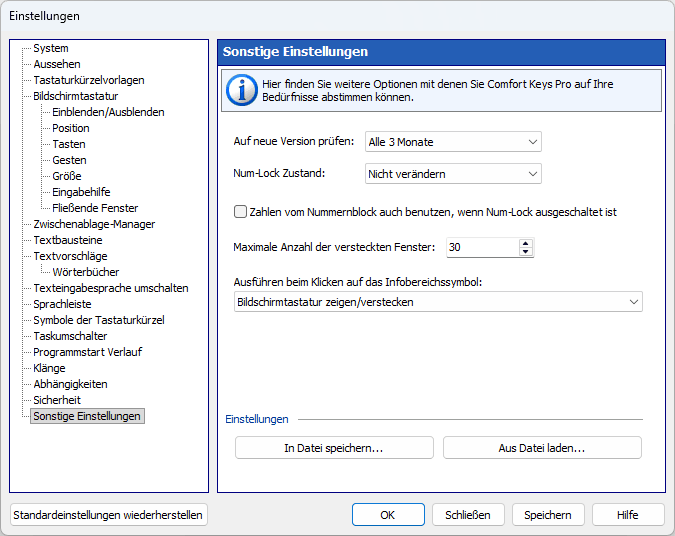675x536 pixels.
Task: Select Fließende Fenster item
Action: click(95, 208)
